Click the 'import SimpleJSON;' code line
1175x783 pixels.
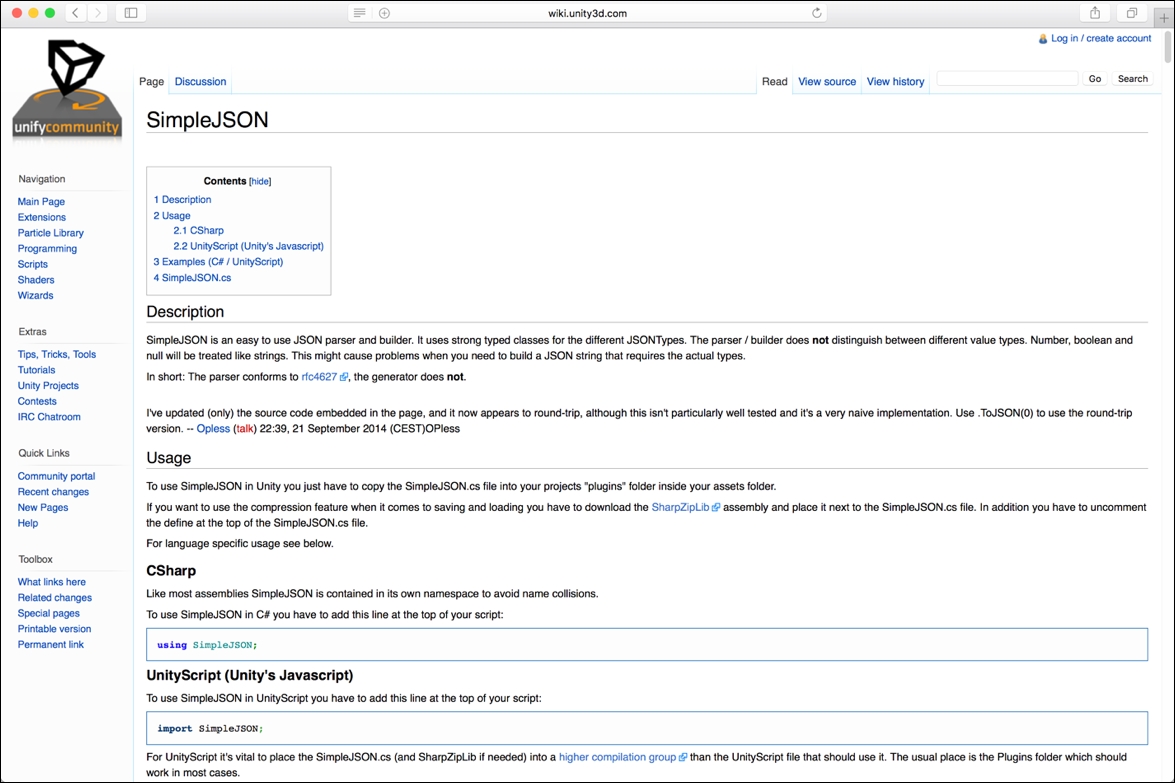pos(210,728)
